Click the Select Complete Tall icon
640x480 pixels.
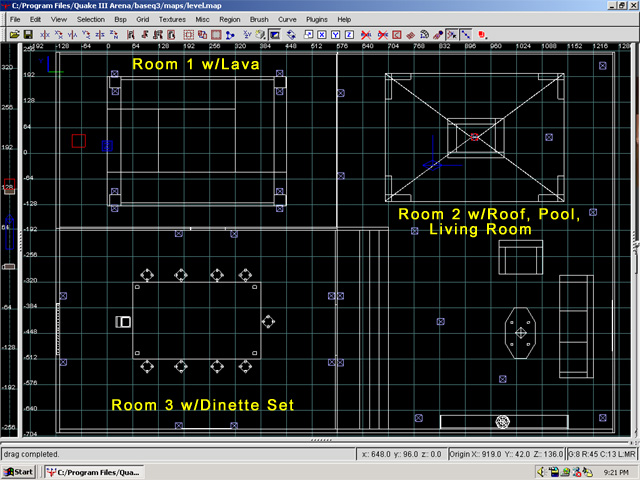[x=131, y=35]
